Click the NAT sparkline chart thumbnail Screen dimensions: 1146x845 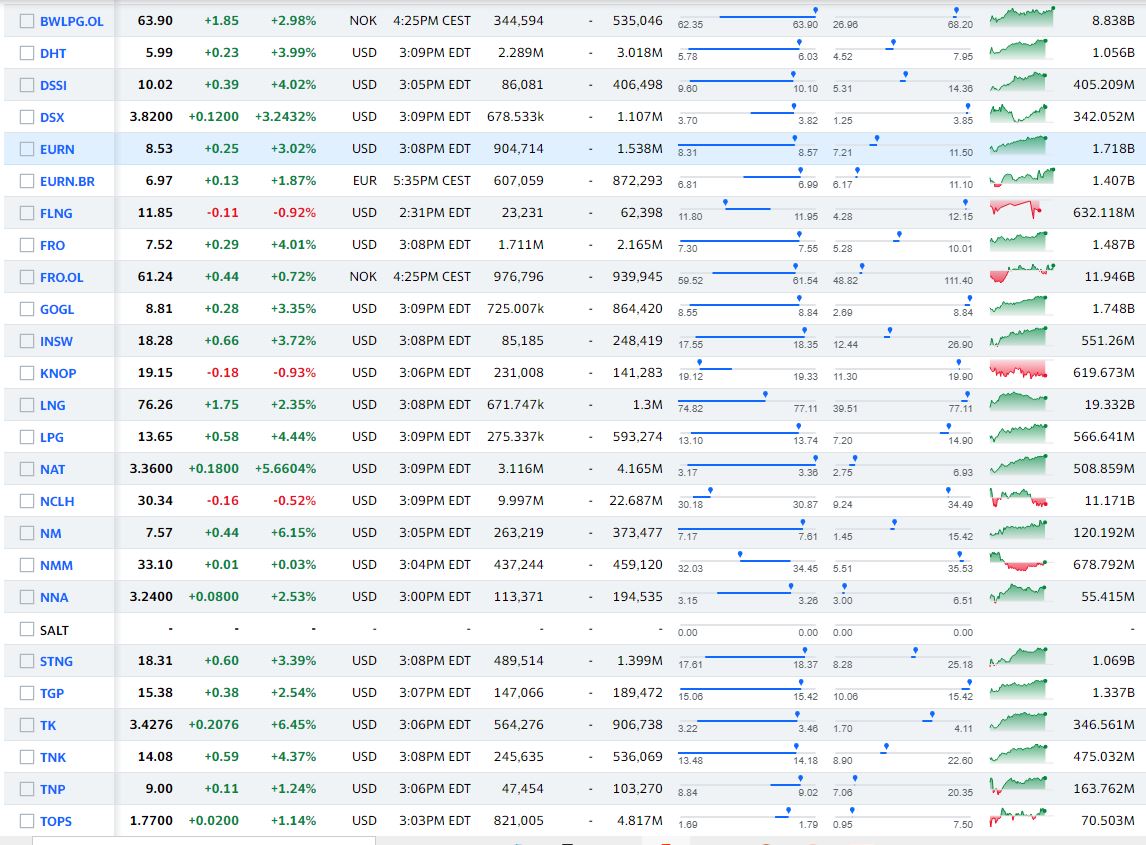click(1018, 466)
